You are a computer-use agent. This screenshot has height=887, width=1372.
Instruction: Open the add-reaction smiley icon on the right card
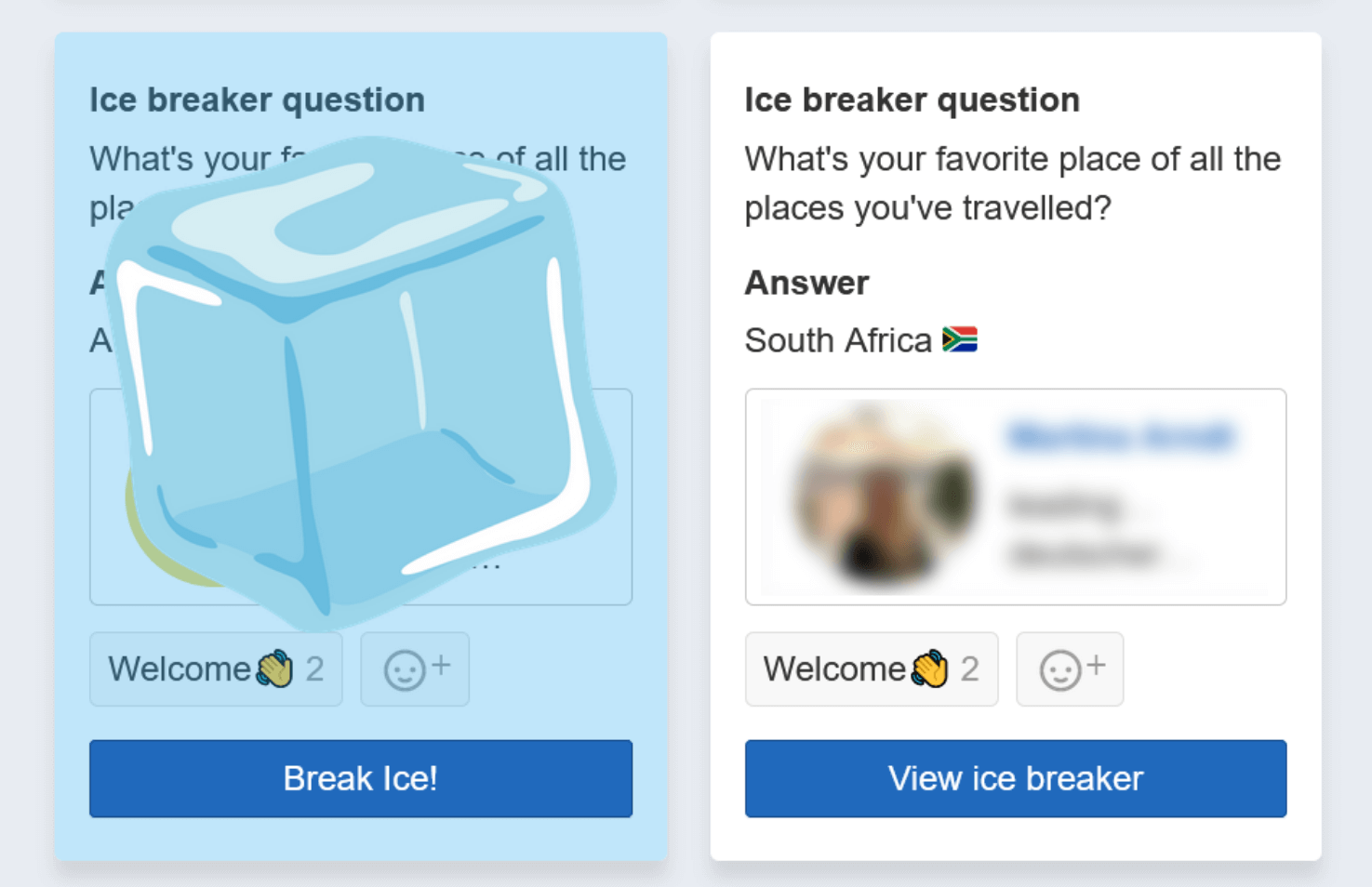click(1070, 669)
